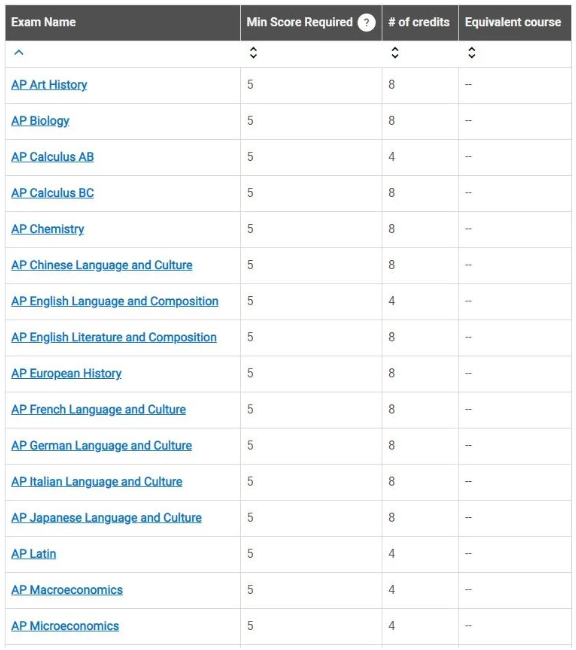This screenshot has width=576, height=650.
Task: Open the AP Biology exam link
Action: (40, 121)
